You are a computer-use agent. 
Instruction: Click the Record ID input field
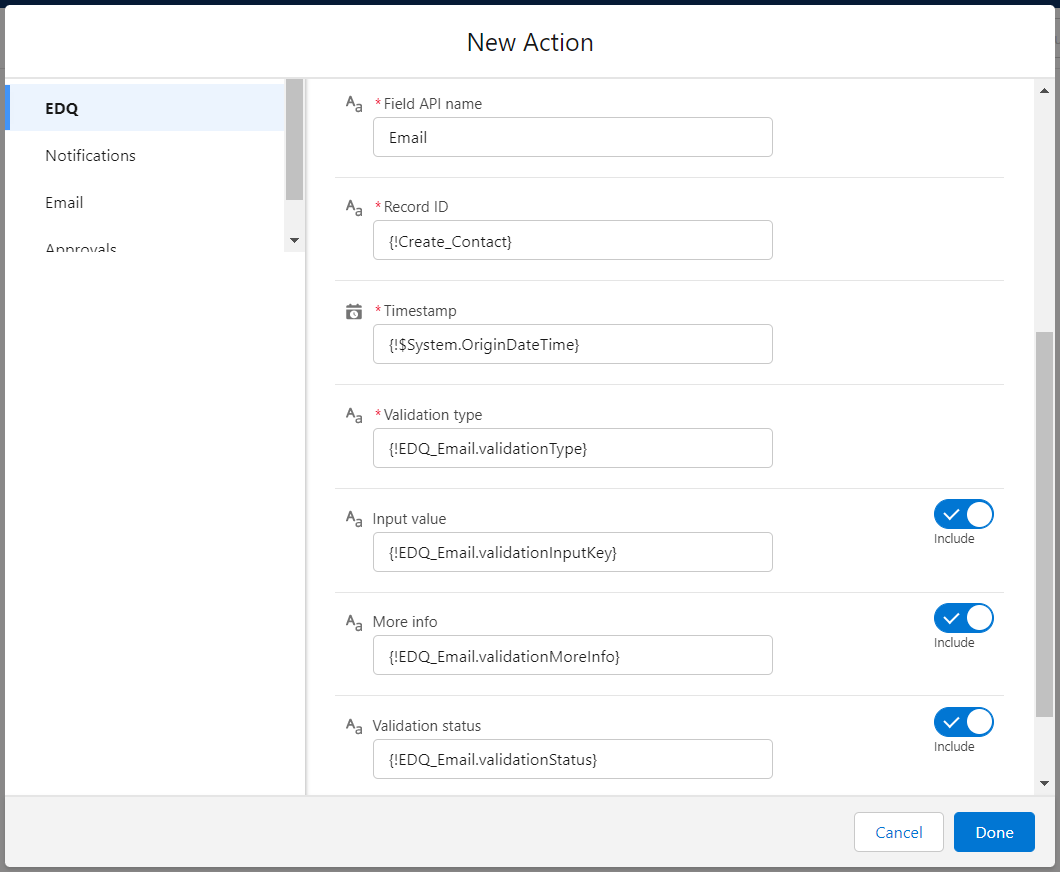(x=572, y=240)
